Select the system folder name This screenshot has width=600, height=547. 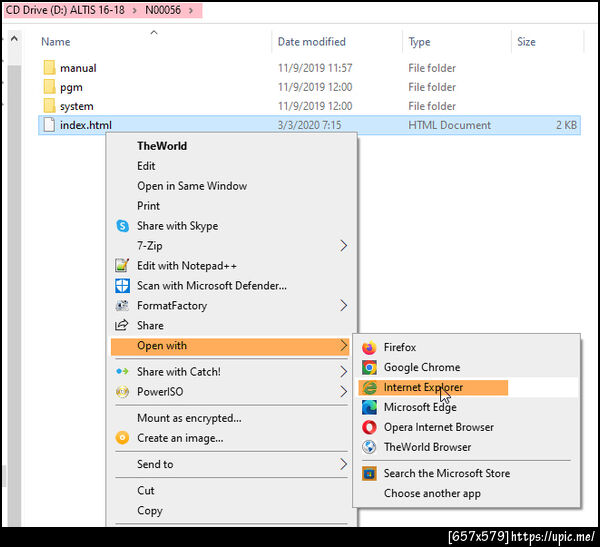coord(77,106)
